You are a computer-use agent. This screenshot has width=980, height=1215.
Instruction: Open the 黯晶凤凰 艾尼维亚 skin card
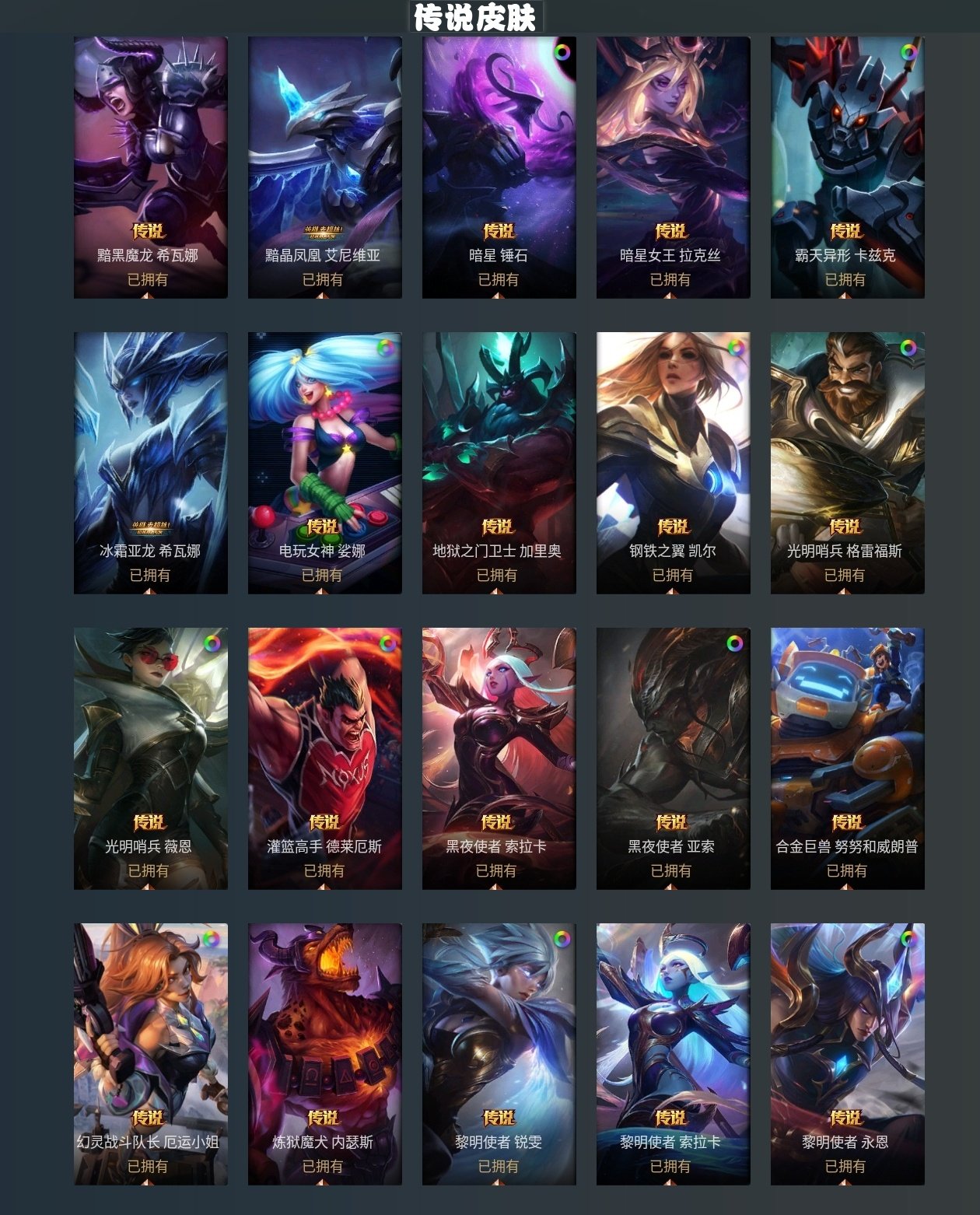325,167
